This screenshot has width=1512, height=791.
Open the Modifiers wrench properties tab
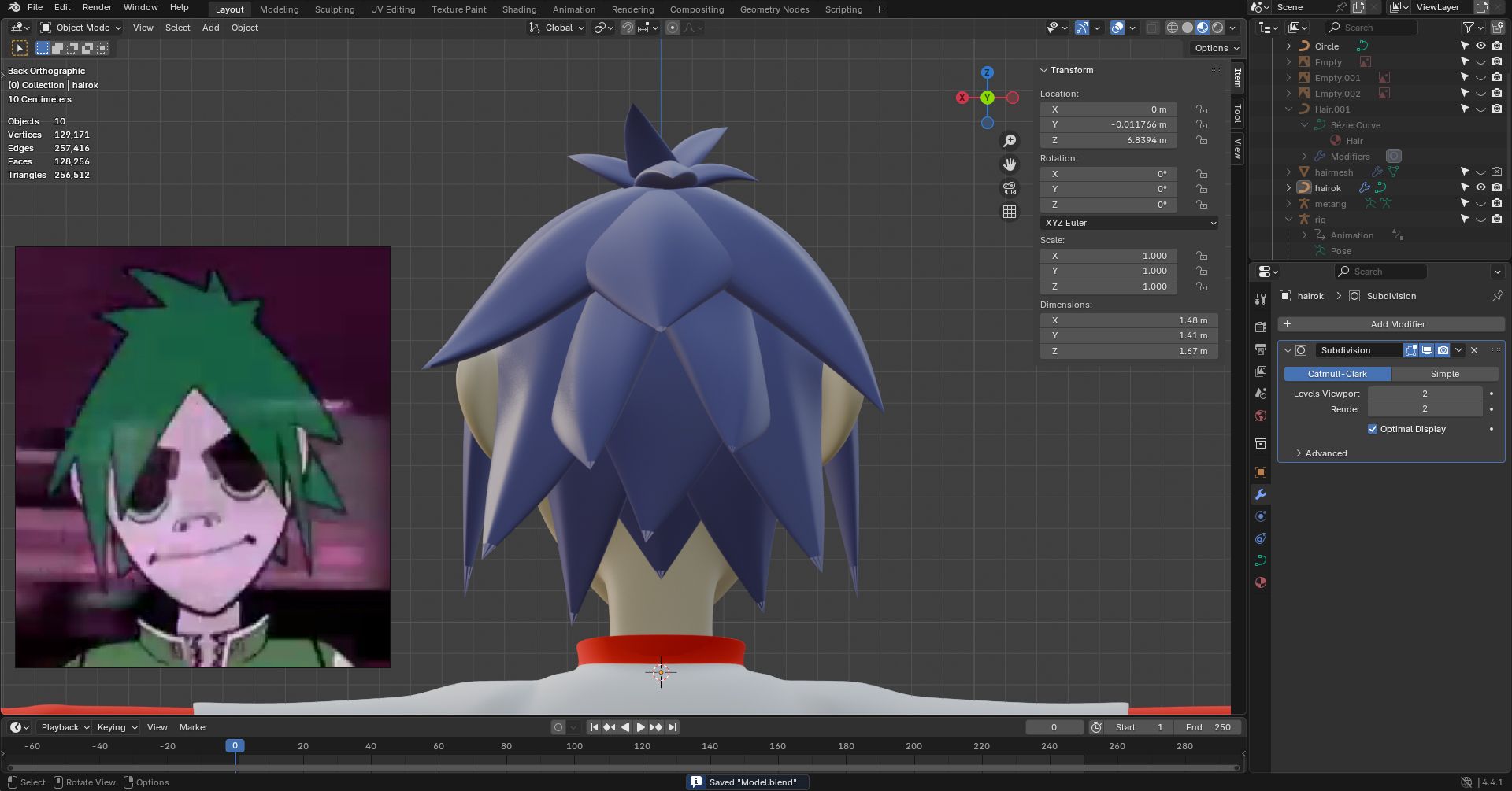[1261, 494]
